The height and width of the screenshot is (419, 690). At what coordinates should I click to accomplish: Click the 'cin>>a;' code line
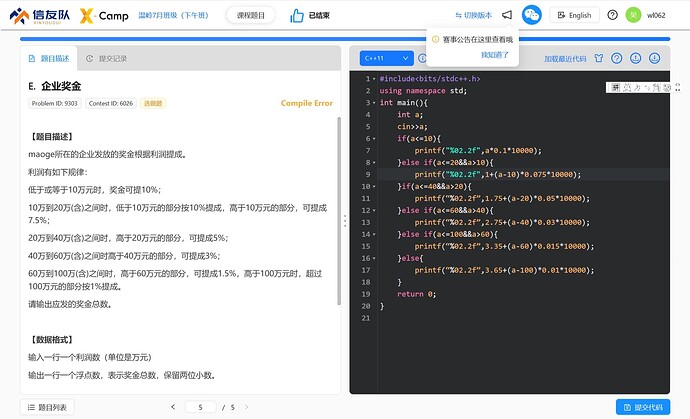[x=412, y=127]
